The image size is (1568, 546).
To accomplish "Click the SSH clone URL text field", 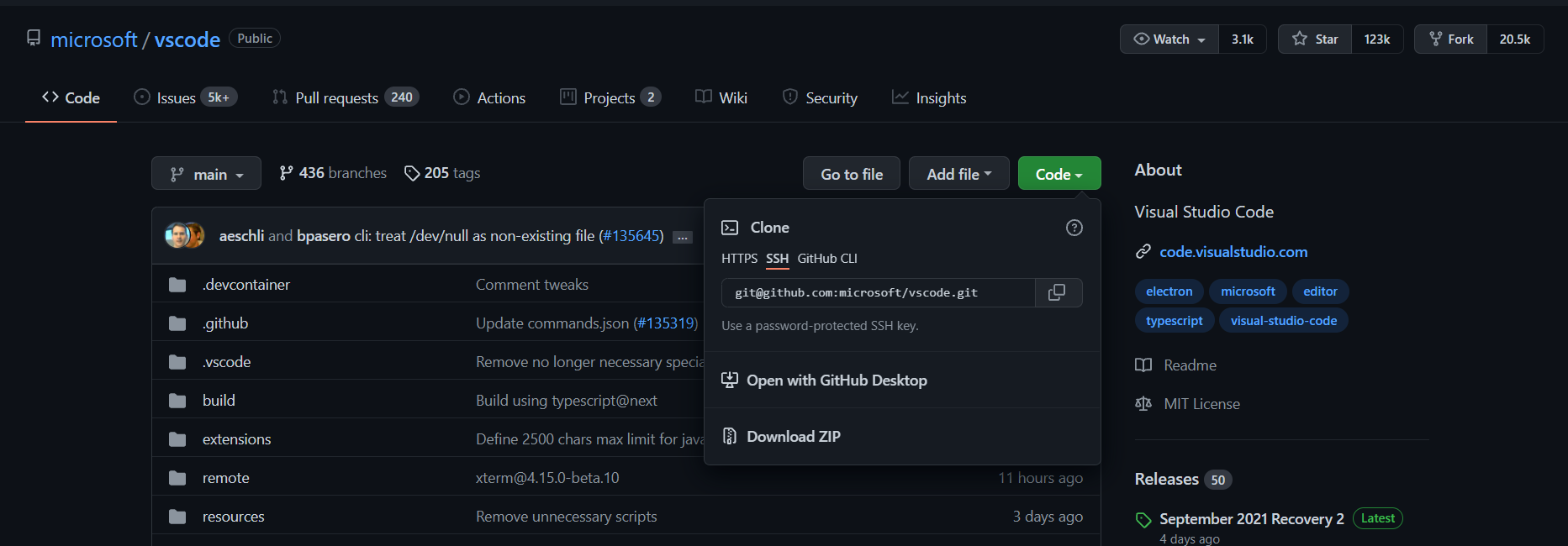I will tap(879, 292).
